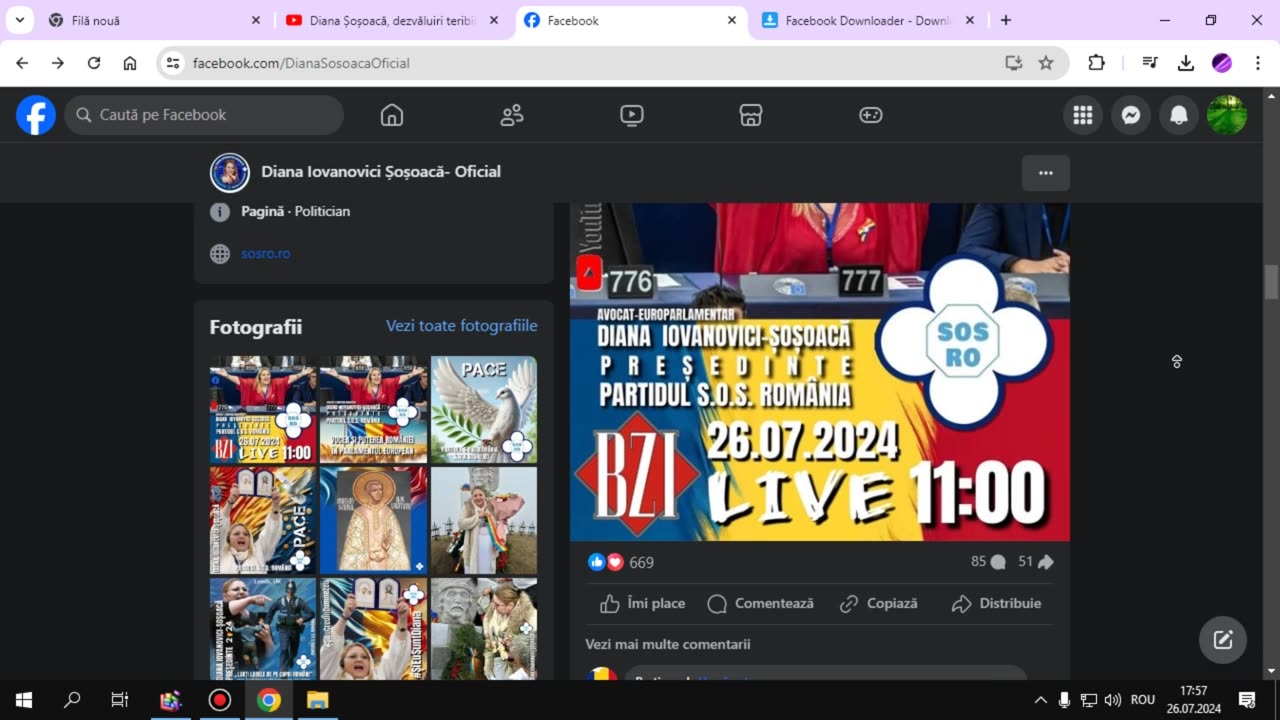Expand the tab search dropdown arrow
This screenshot has height=720, width=1280.
(19, 20)
